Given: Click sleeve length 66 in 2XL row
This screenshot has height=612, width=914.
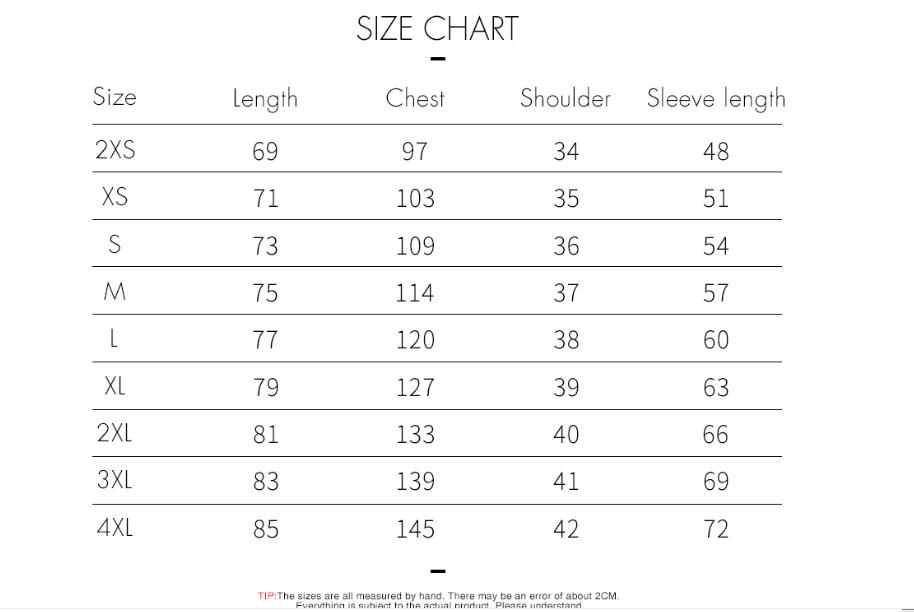Looking at the screenshot, I should (716, 435).
